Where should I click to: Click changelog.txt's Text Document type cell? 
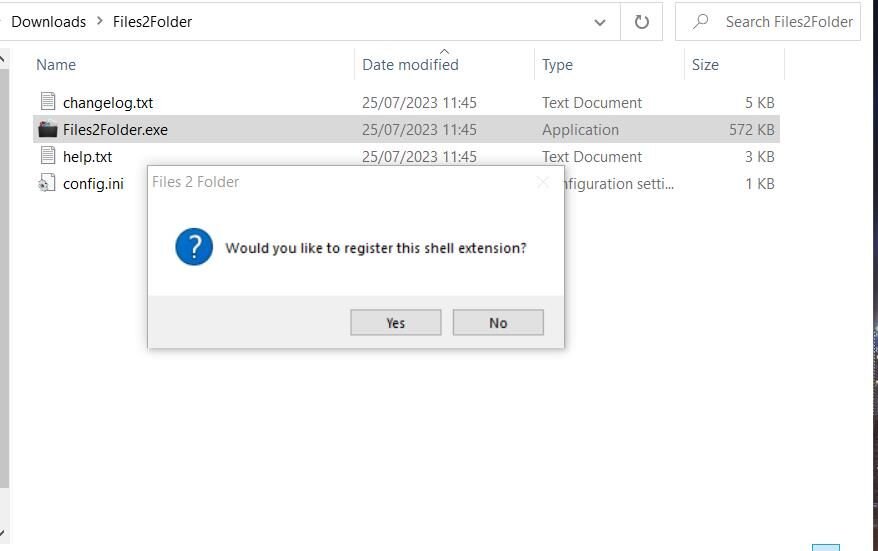592,102
